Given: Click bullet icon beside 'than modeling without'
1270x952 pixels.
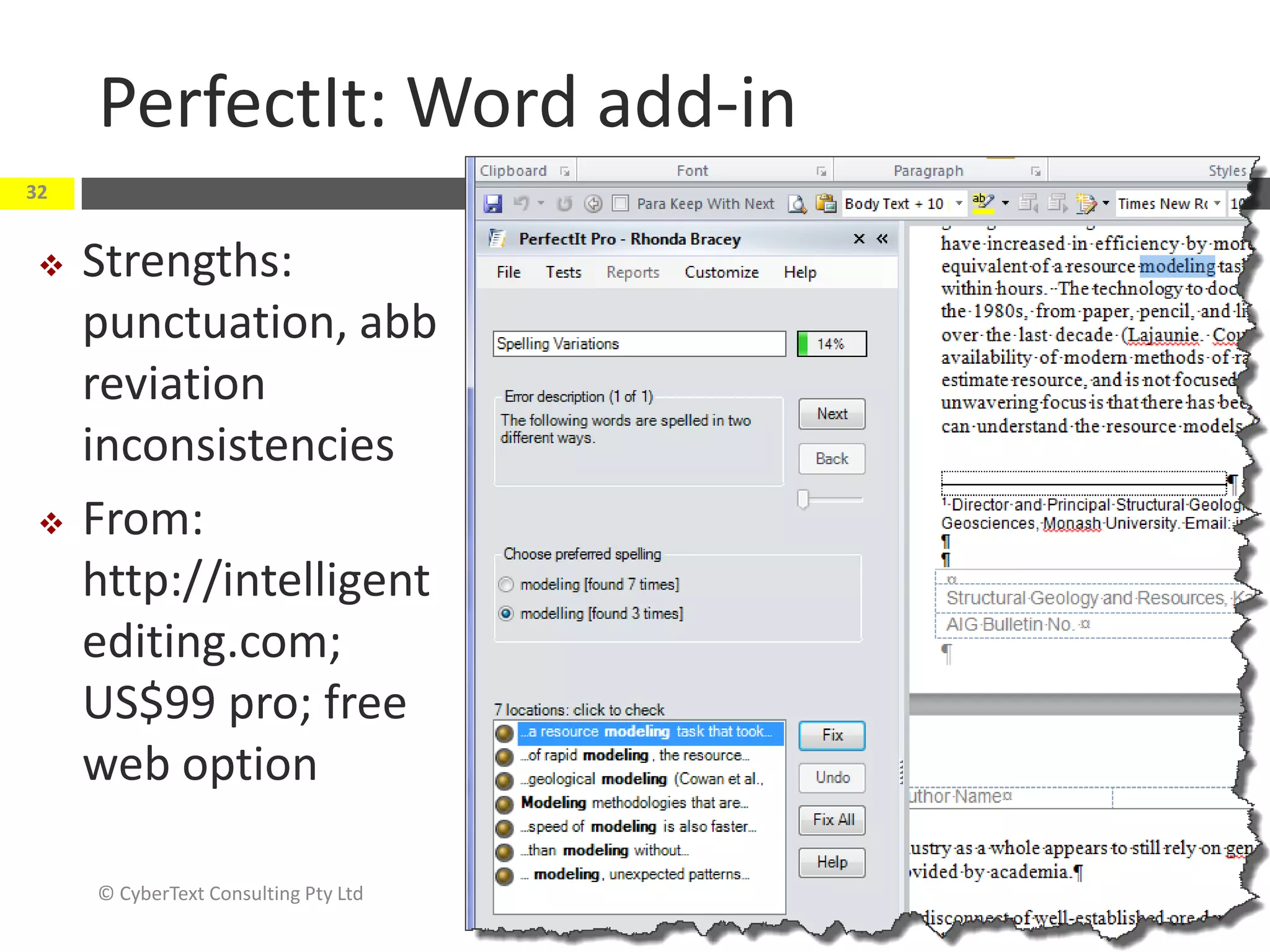Looking at the screenshot, I should (505, 852).
